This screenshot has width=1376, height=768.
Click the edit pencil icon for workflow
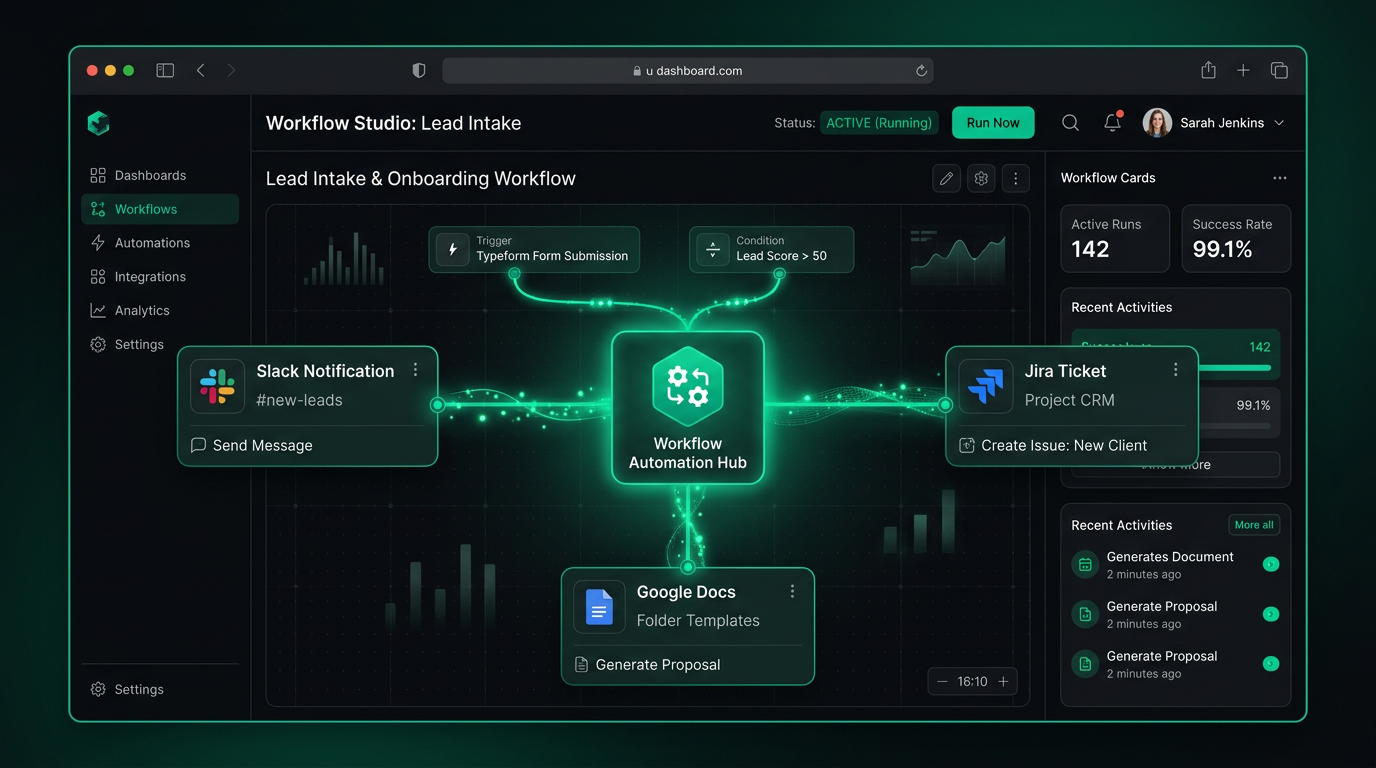946,179
